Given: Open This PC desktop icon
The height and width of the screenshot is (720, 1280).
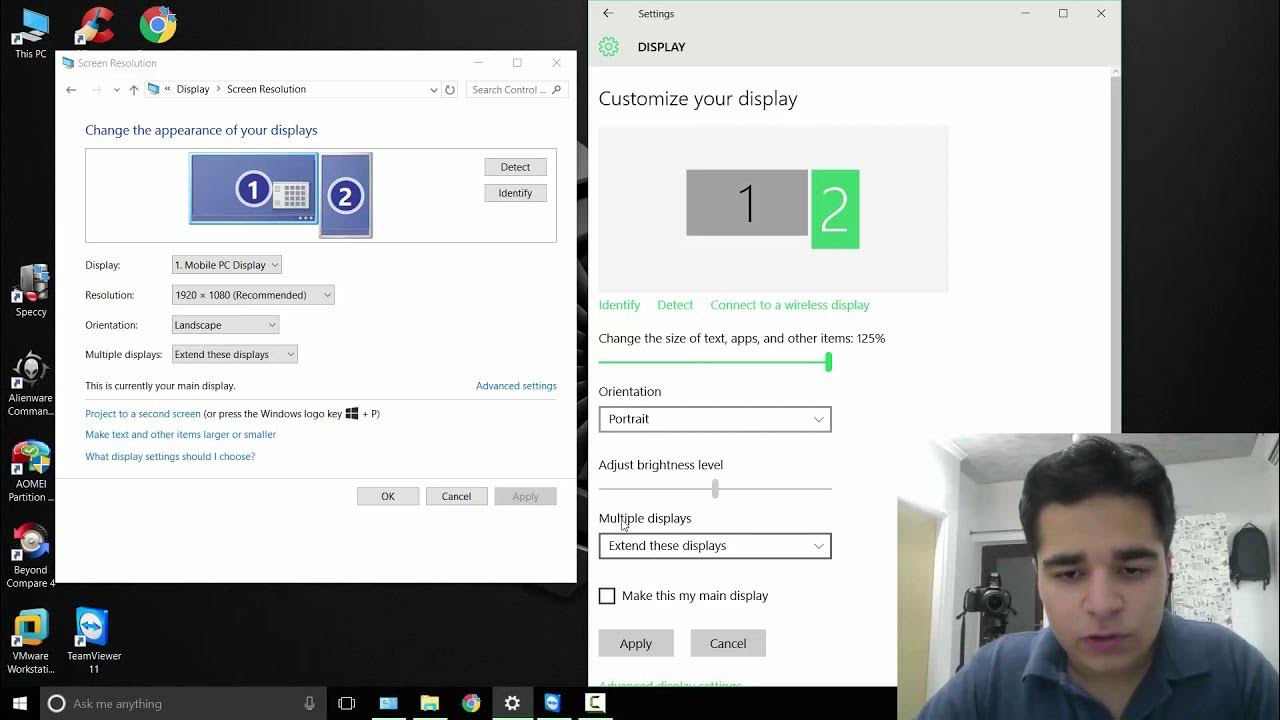Looking at the screenshot, I should (31, 33).
